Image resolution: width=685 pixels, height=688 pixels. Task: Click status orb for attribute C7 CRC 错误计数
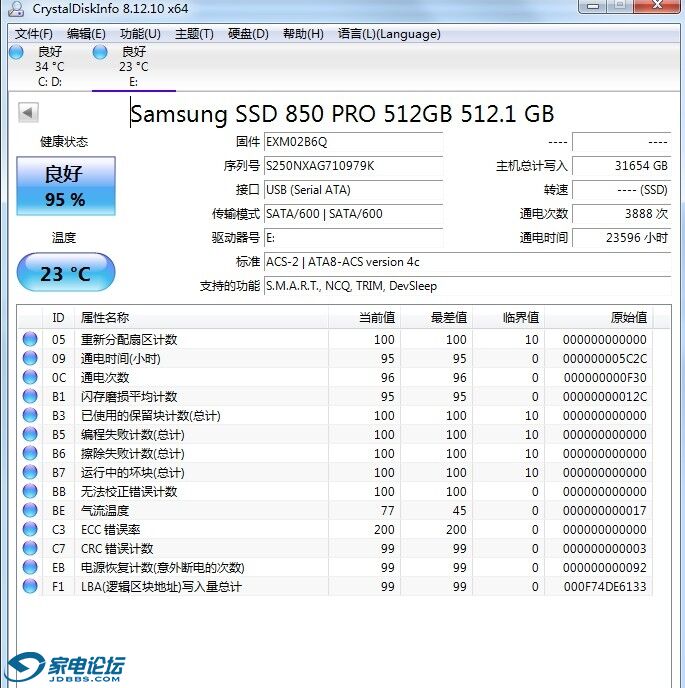[30, 548]
